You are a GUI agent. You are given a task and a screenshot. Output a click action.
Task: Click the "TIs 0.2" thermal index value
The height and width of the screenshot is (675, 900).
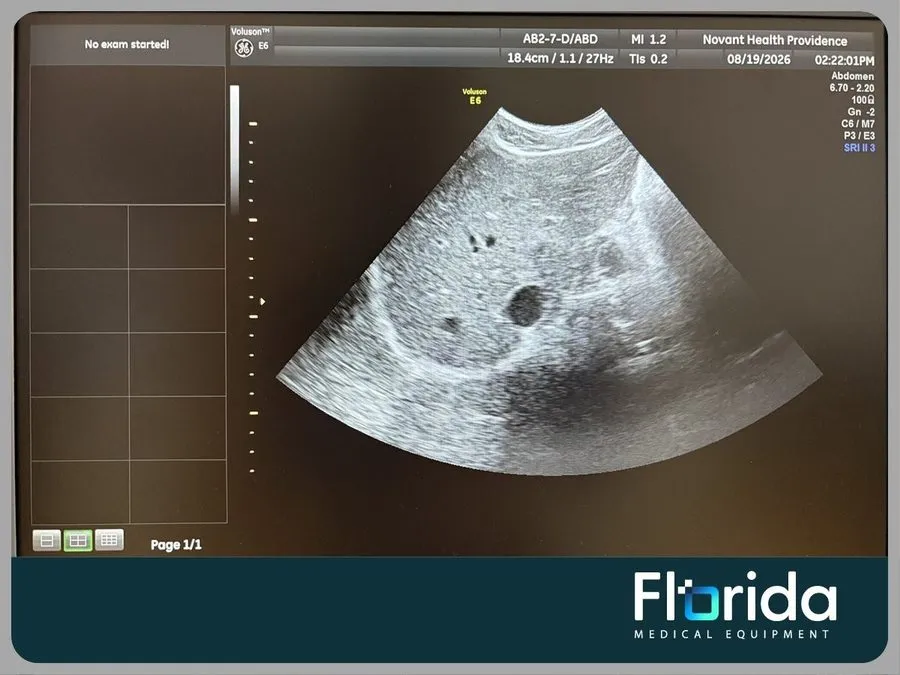click(648, 59)
